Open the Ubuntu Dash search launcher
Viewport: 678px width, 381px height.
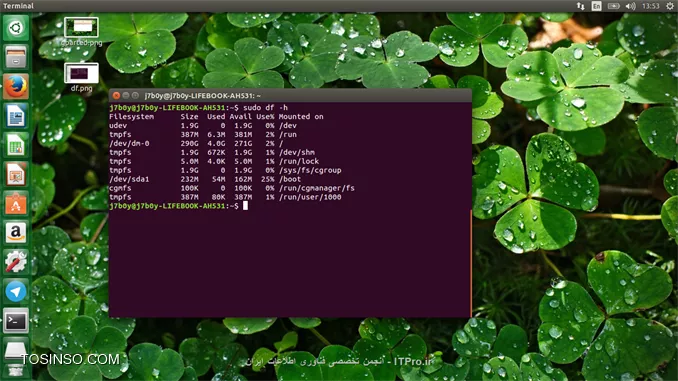coord(16,28)
